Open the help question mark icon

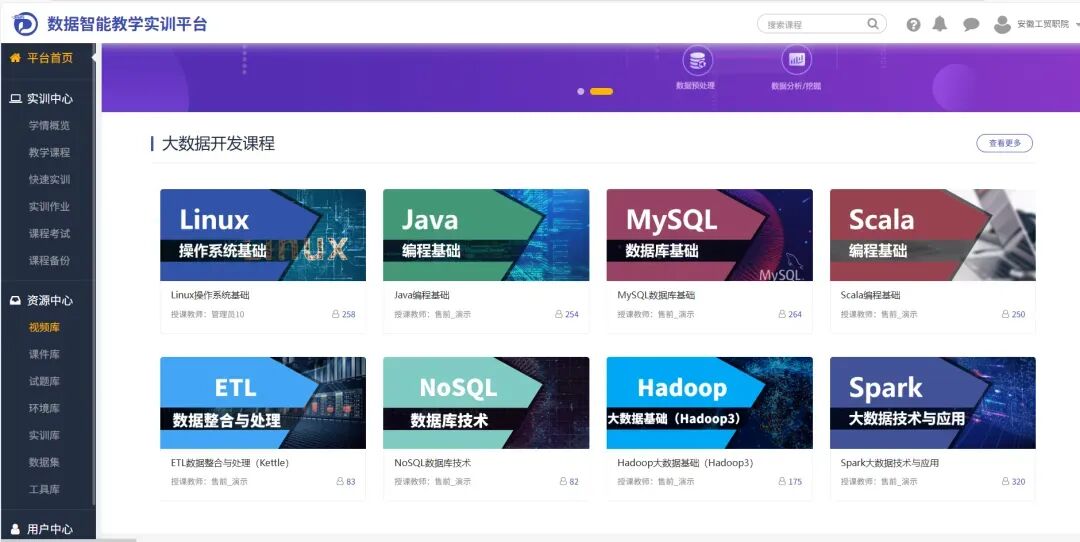click(x=913, y=25)
